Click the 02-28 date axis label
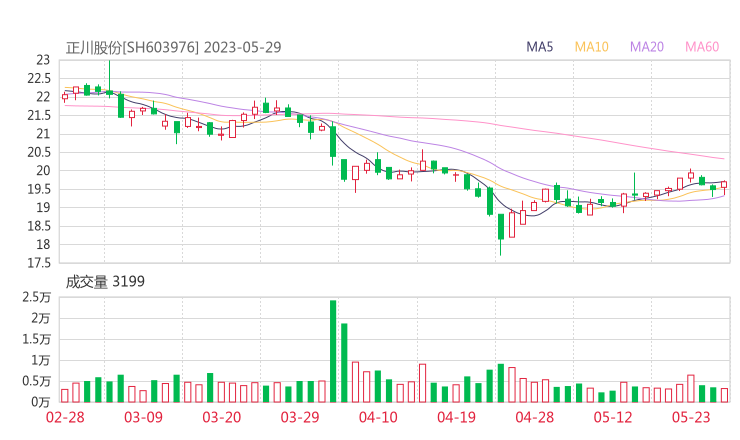Viewport: 740px width, 440px height. (x=65, y=417)
